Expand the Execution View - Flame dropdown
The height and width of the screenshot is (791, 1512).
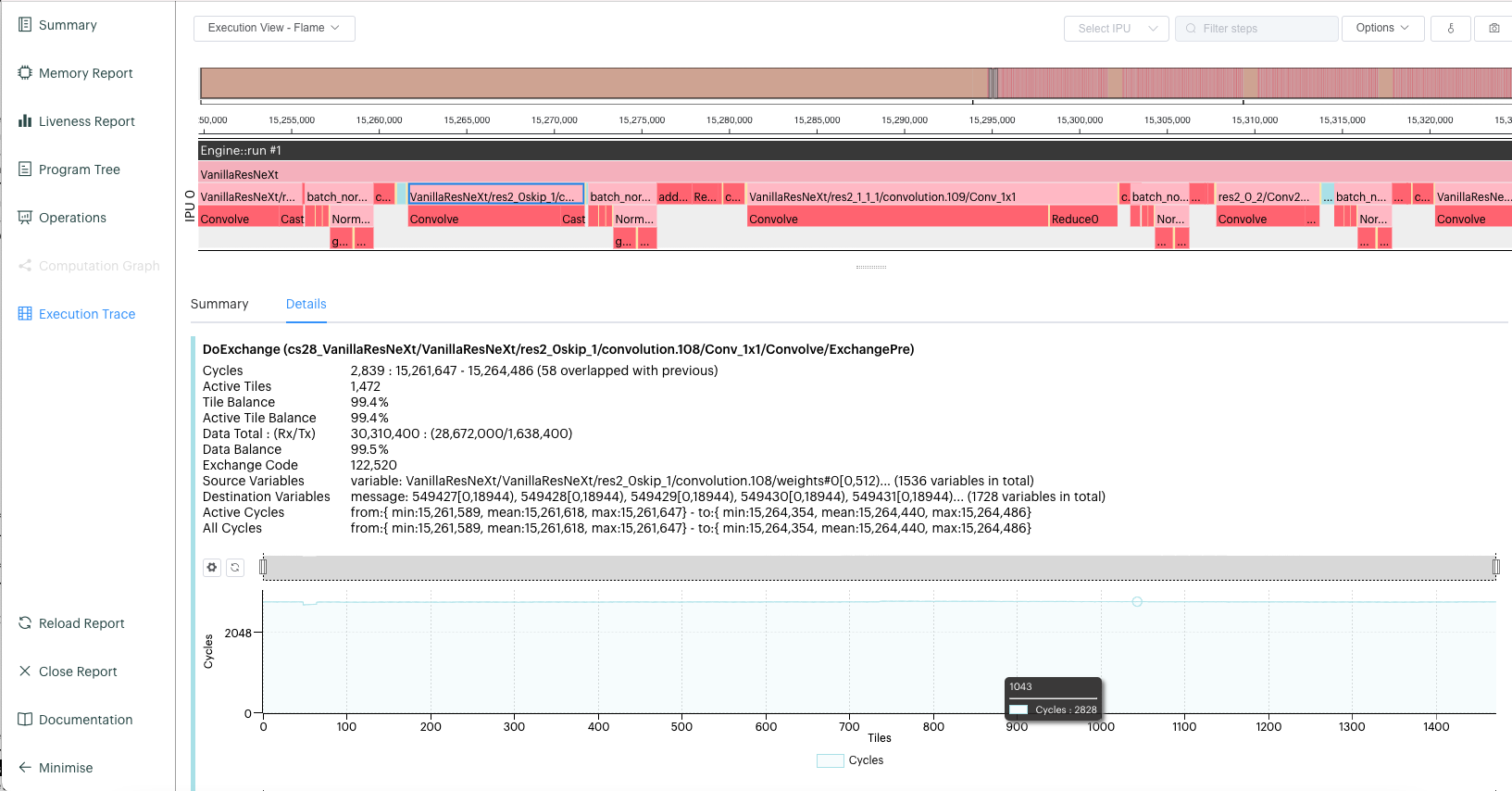pos(274,29)
